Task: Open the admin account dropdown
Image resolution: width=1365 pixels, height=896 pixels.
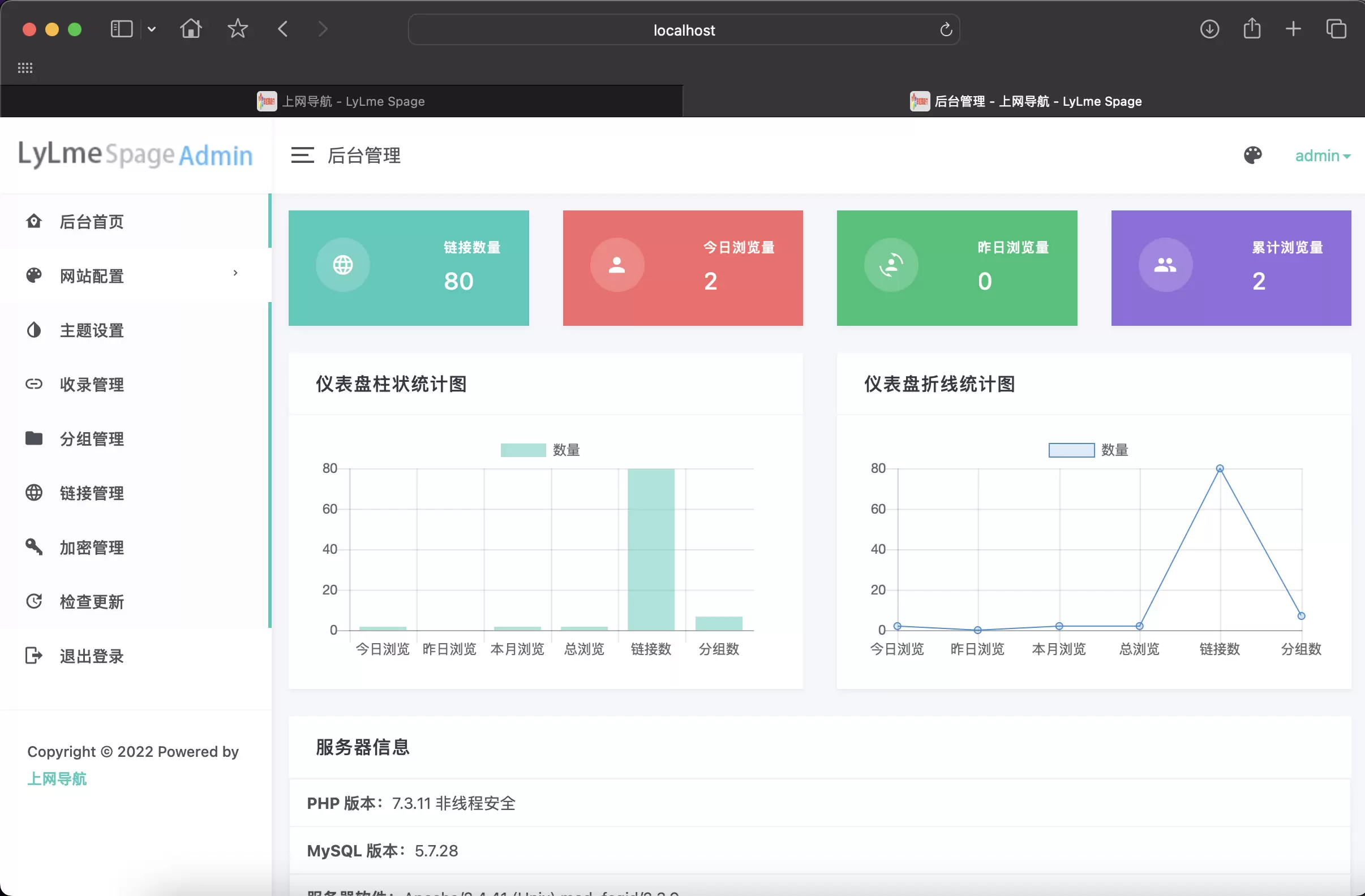Action: 1322,156
